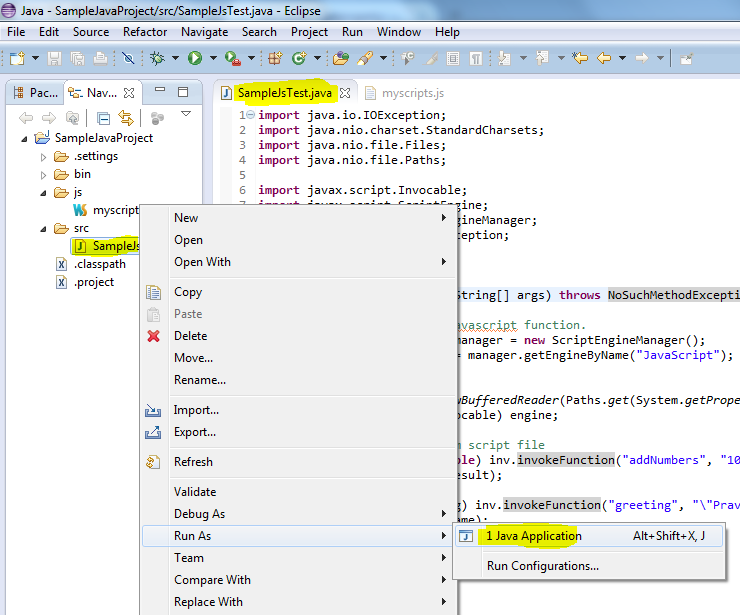
Task: Click Collapse All icon in Navigator panel
Action: (103, 117)
